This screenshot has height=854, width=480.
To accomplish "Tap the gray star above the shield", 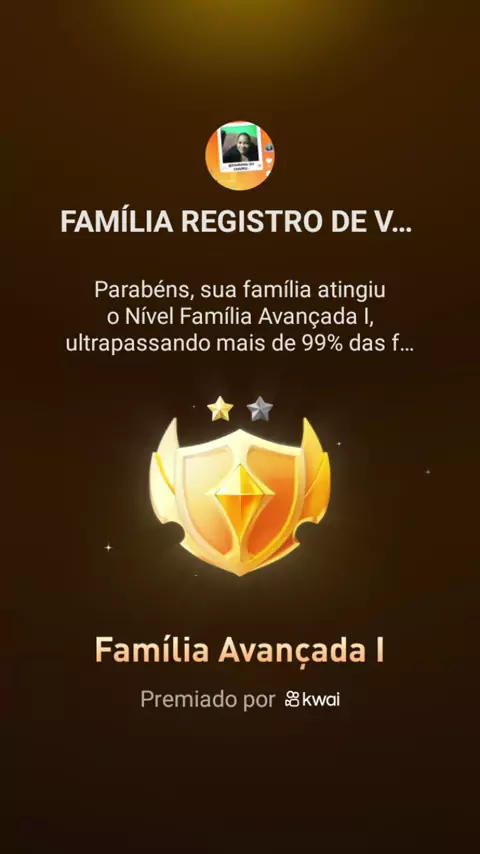I will point(259,408).
